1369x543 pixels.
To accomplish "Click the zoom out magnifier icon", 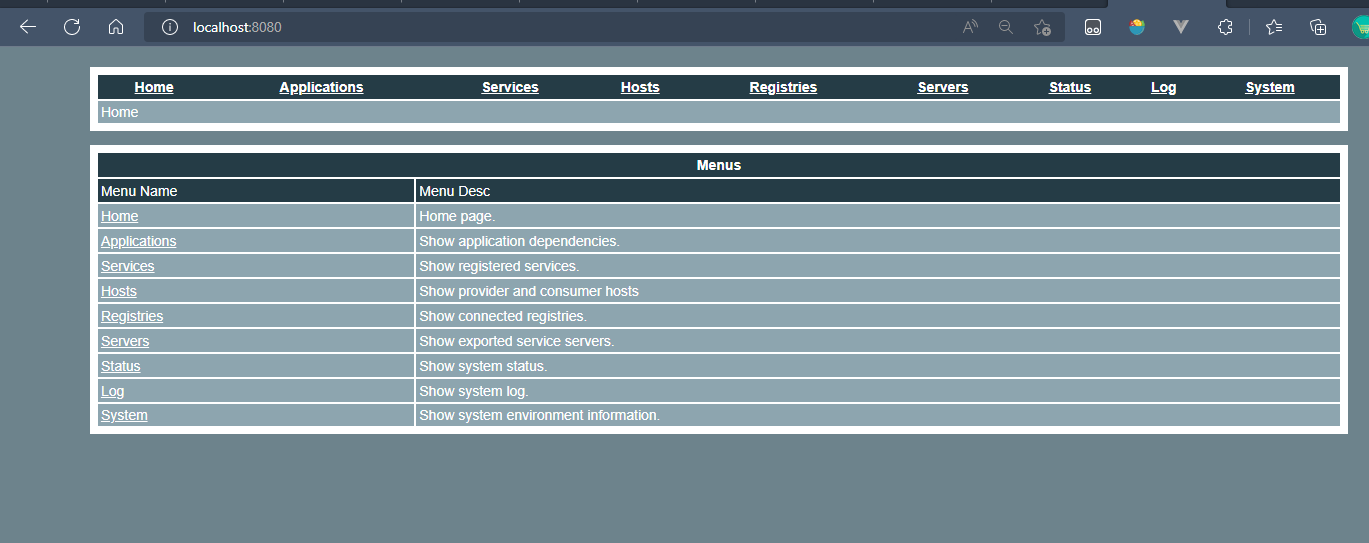I will pyautogui.click(x=1006, y=27).
